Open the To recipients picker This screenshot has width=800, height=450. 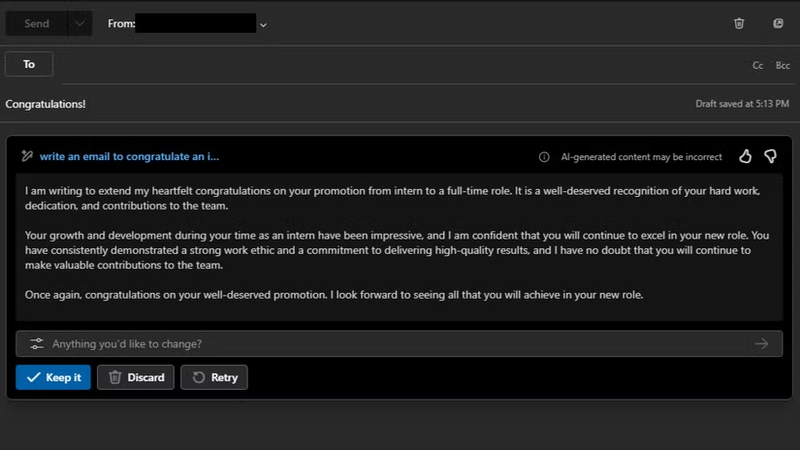click(x=29, y=64)
